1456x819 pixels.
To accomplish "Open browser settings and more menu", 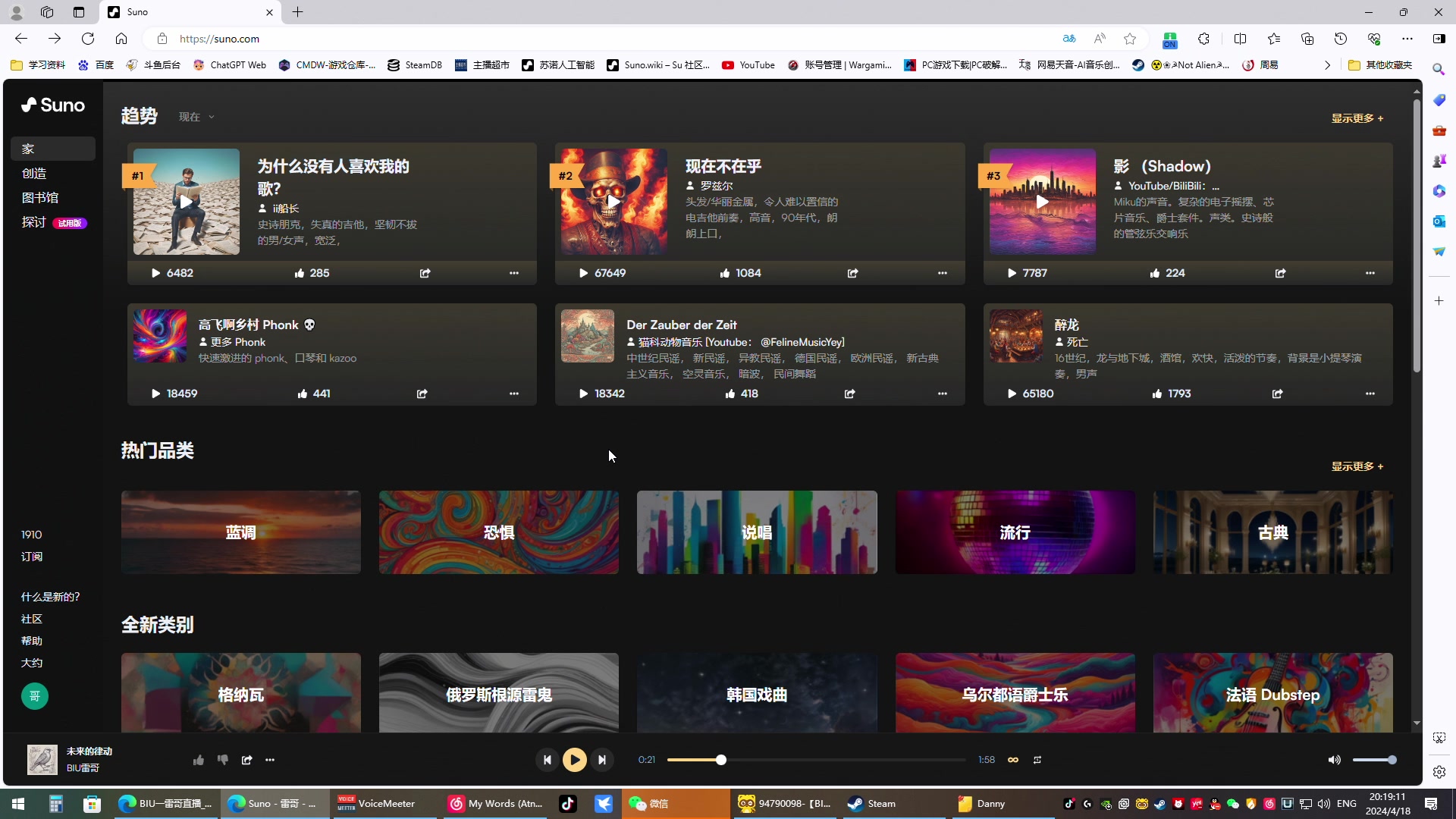I will (1407, 39).
